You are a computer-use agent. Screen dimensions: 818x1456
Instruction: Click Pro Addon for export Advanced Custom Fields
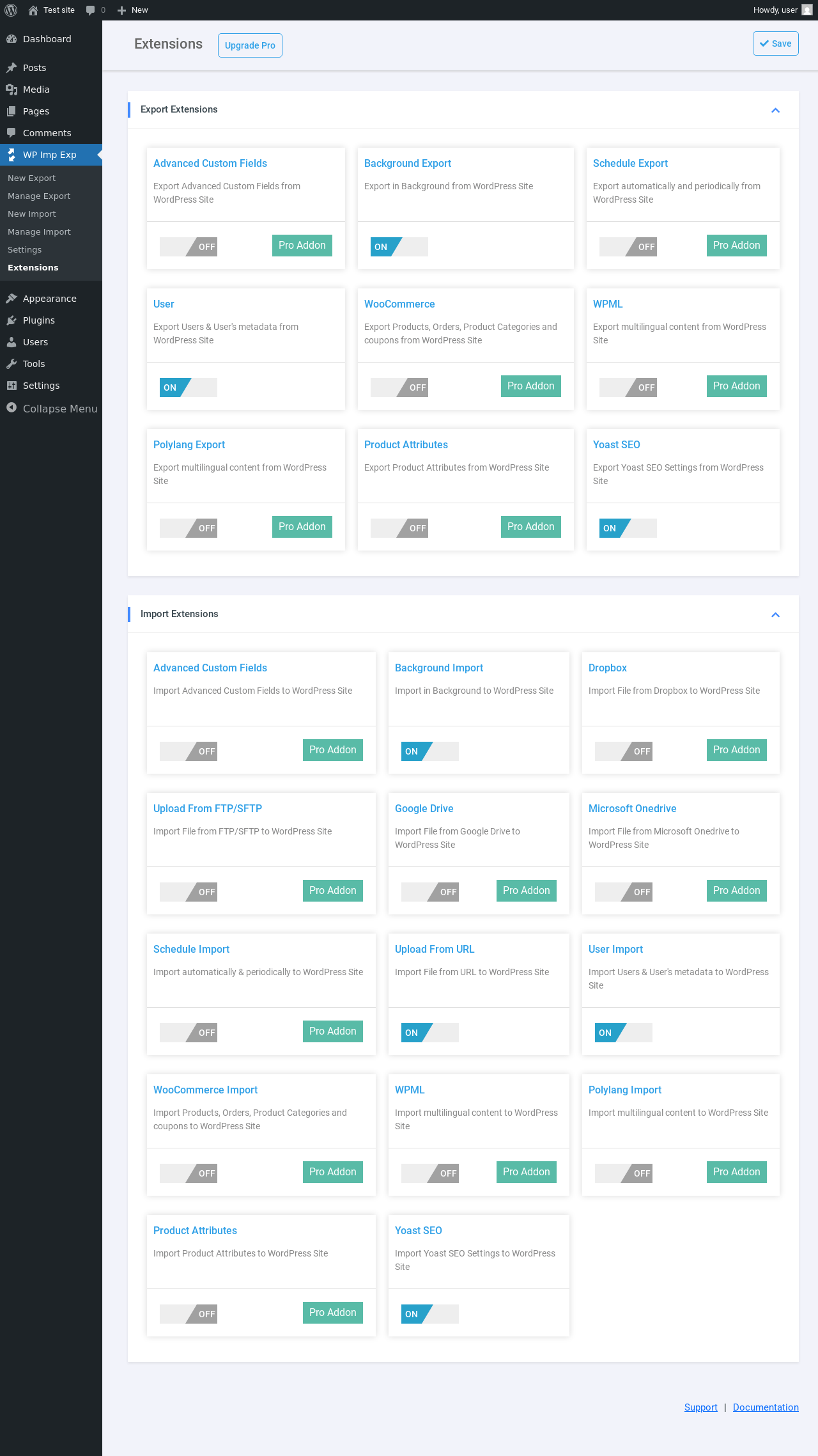click(x=302, y=246)
